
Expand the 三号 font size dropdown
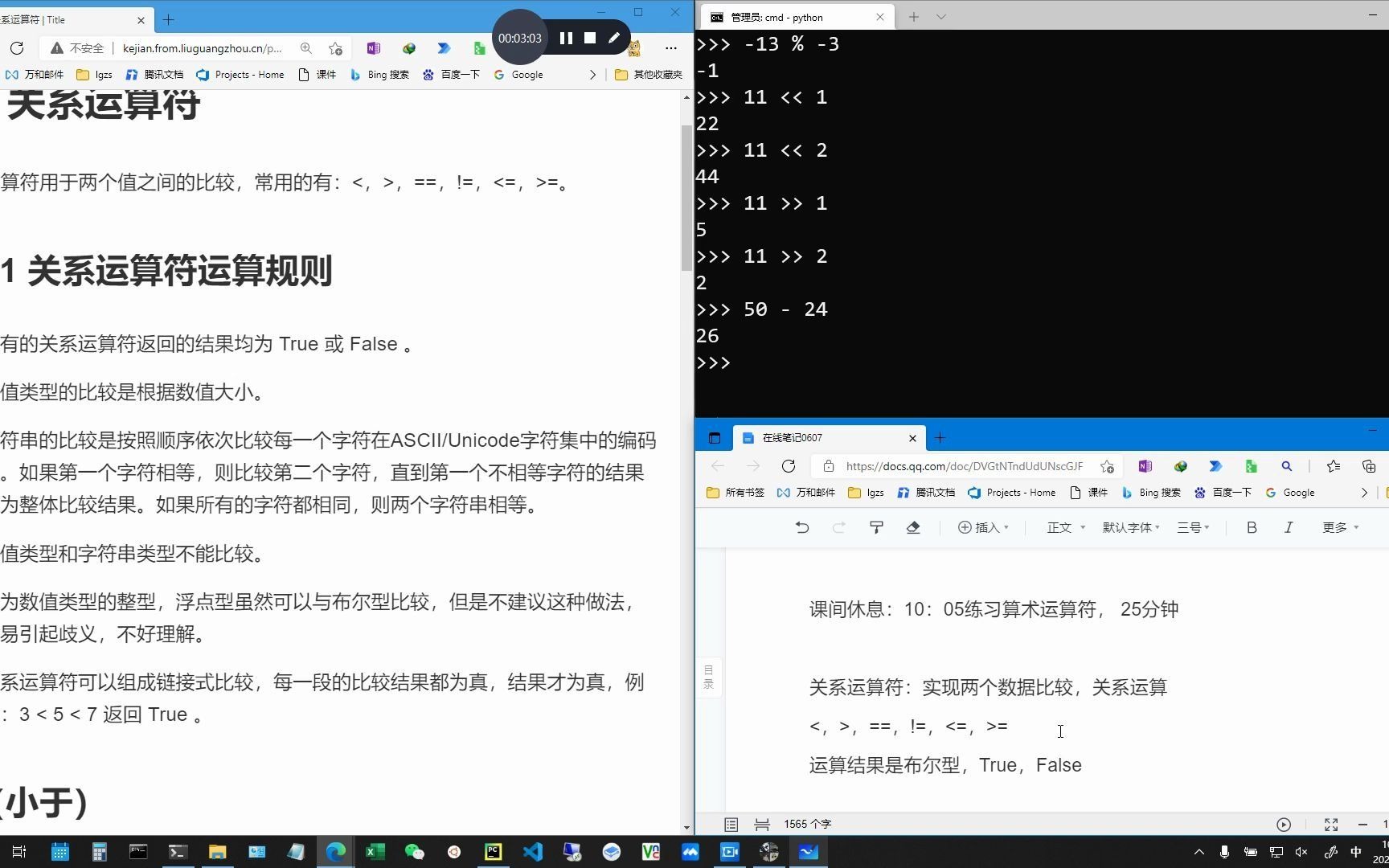click(1192, 527)
